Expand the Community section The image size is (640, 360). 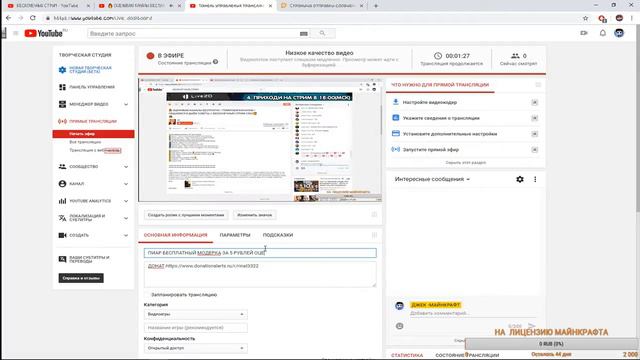click(126, 167)
